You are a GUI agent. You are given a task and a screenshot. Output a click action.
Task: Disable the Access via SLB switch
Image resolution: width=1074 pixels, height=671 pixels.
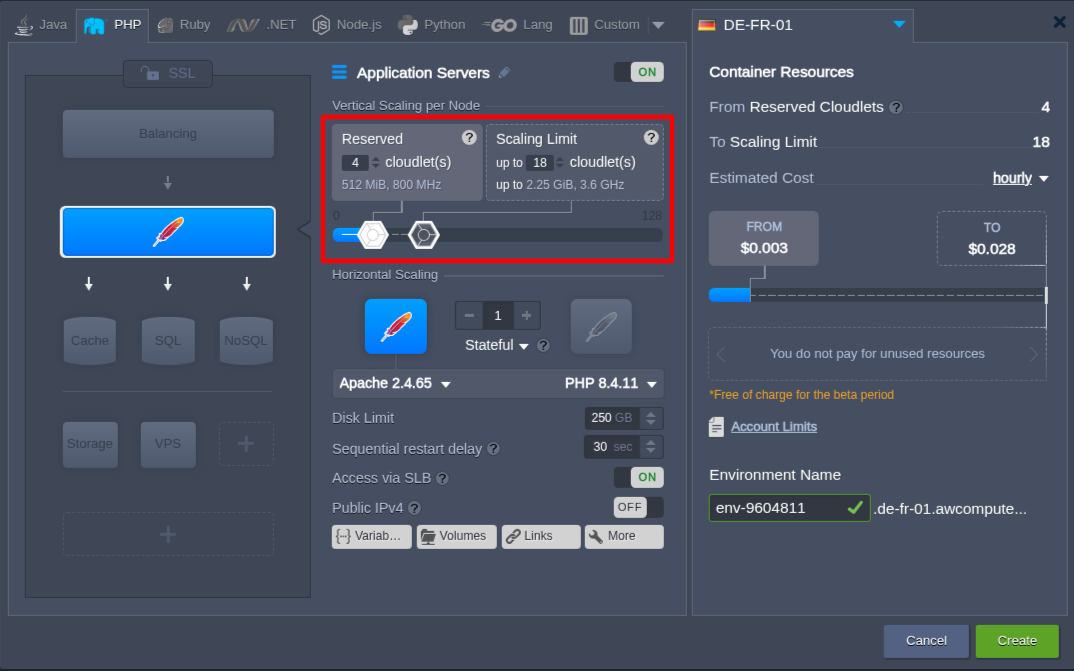click(638, 477)
